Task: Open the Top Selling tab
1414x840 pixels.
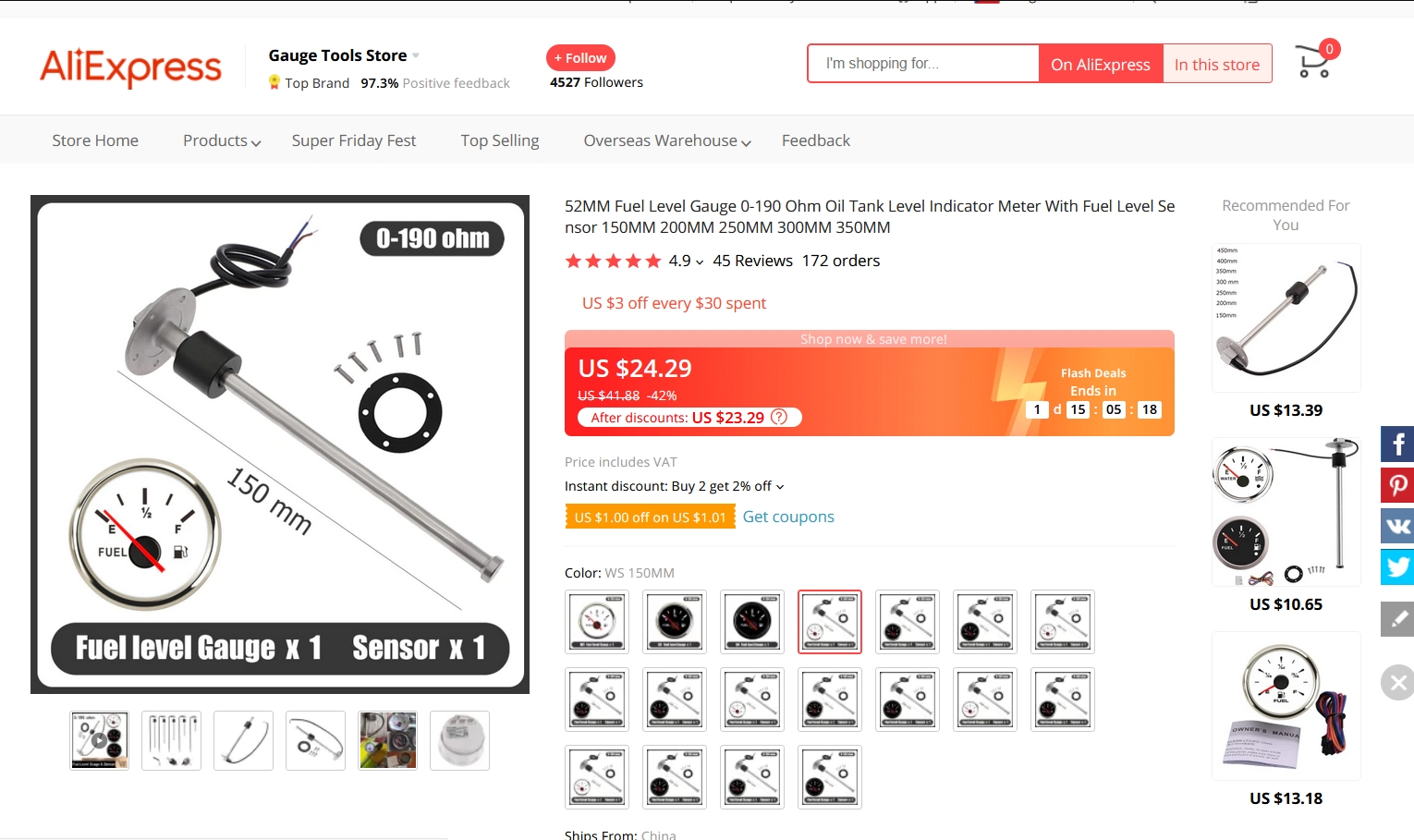Action: pyautogui.click(x=500, y=140)
